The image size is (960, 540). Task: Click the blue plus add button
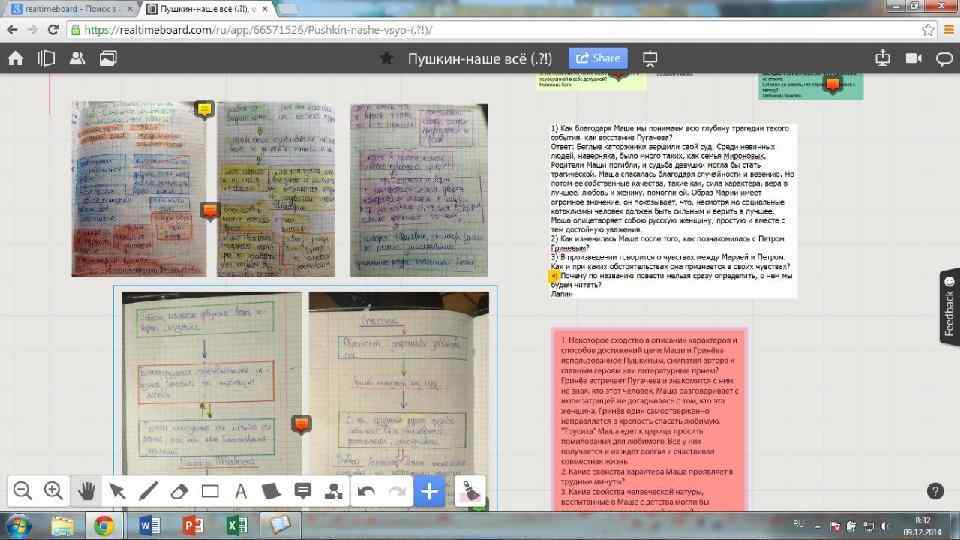(429, 491)
